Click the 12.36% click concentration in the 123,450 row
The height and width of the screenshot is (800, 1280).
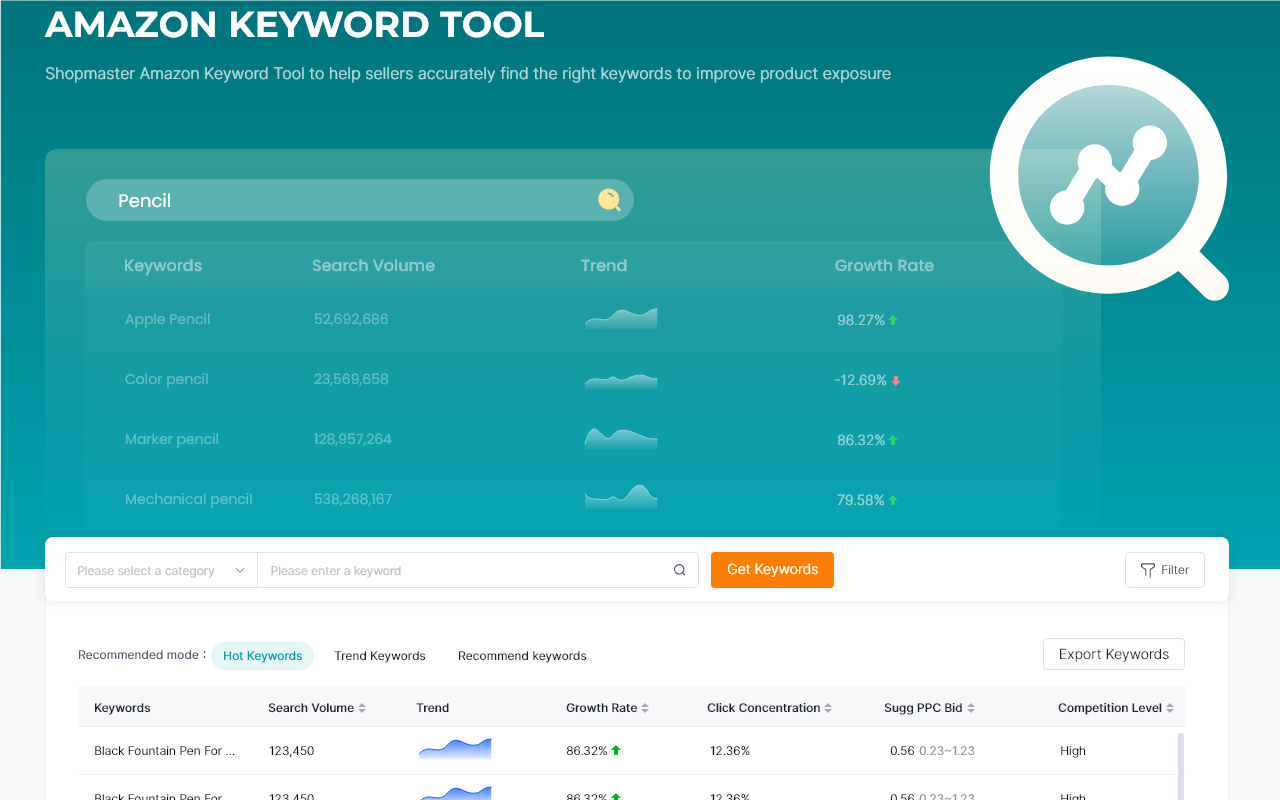coord(730,751)
